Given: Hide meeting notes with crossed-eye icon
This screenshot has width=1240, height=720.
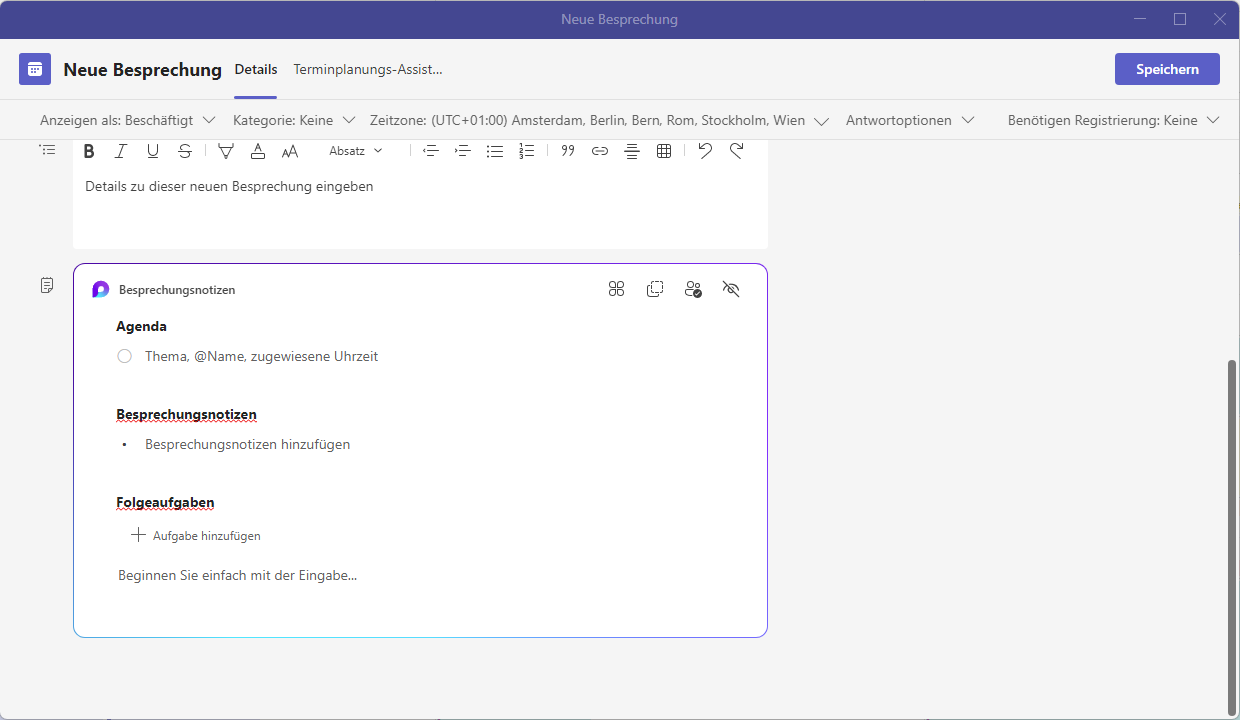Looking at the screenshot, I should click(x=731, y=289).
